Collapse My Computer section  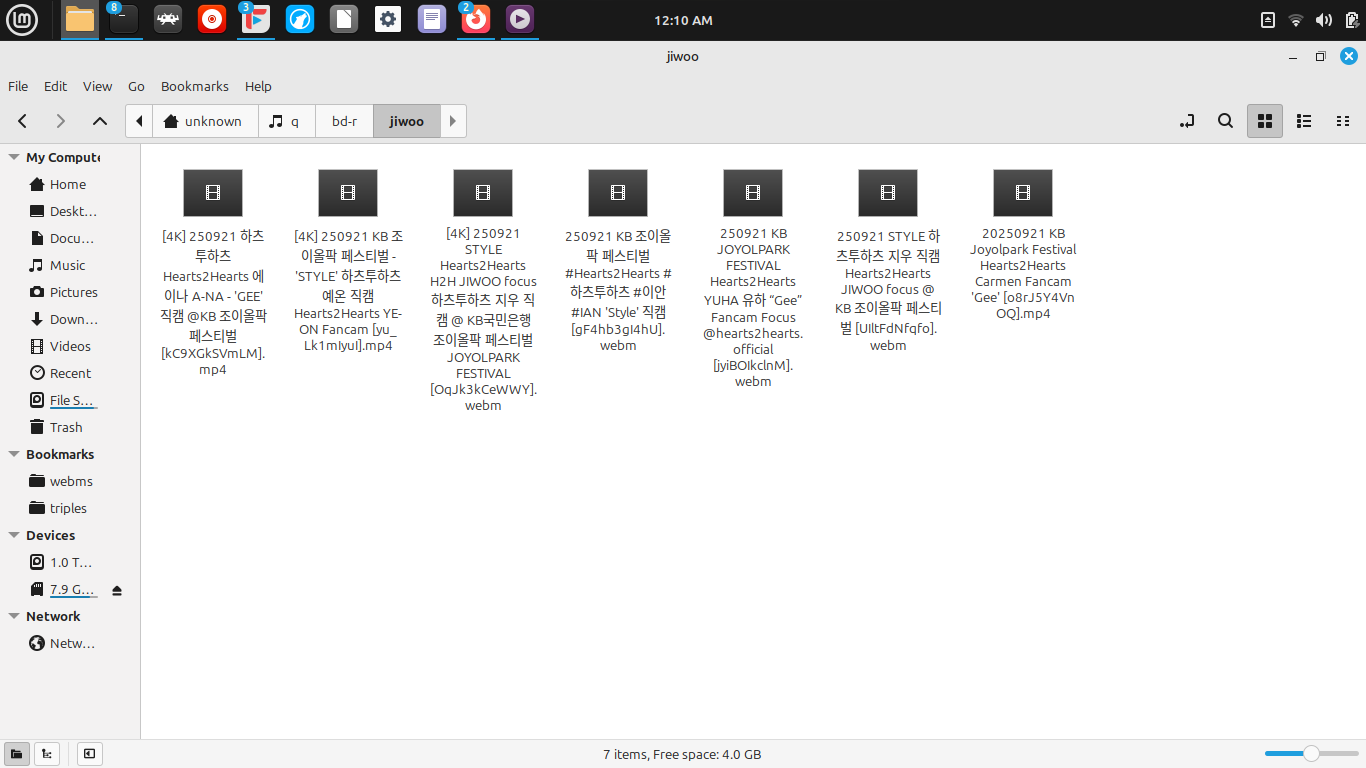(14, 158)
